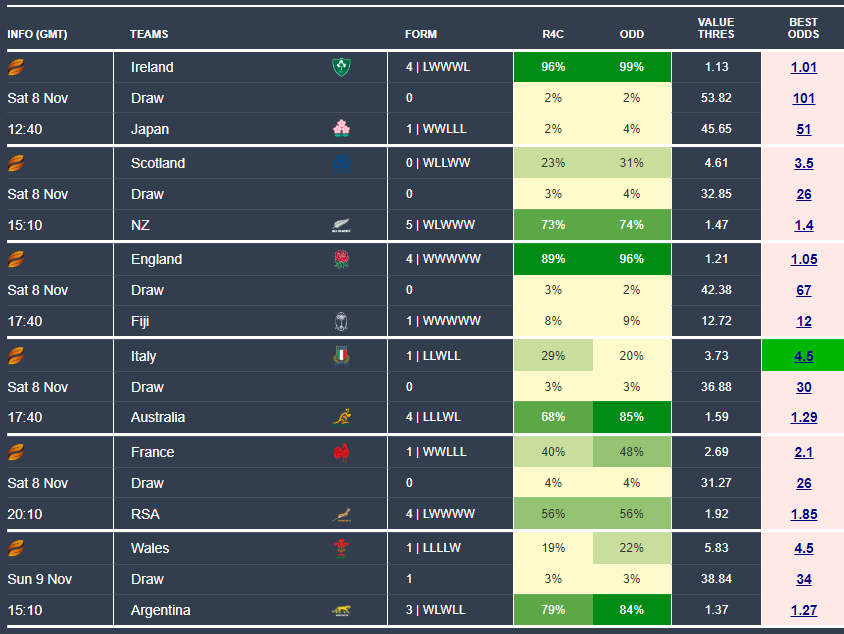
Task: Click the Ireland team crest icon
Action: [x=342, y=67]
